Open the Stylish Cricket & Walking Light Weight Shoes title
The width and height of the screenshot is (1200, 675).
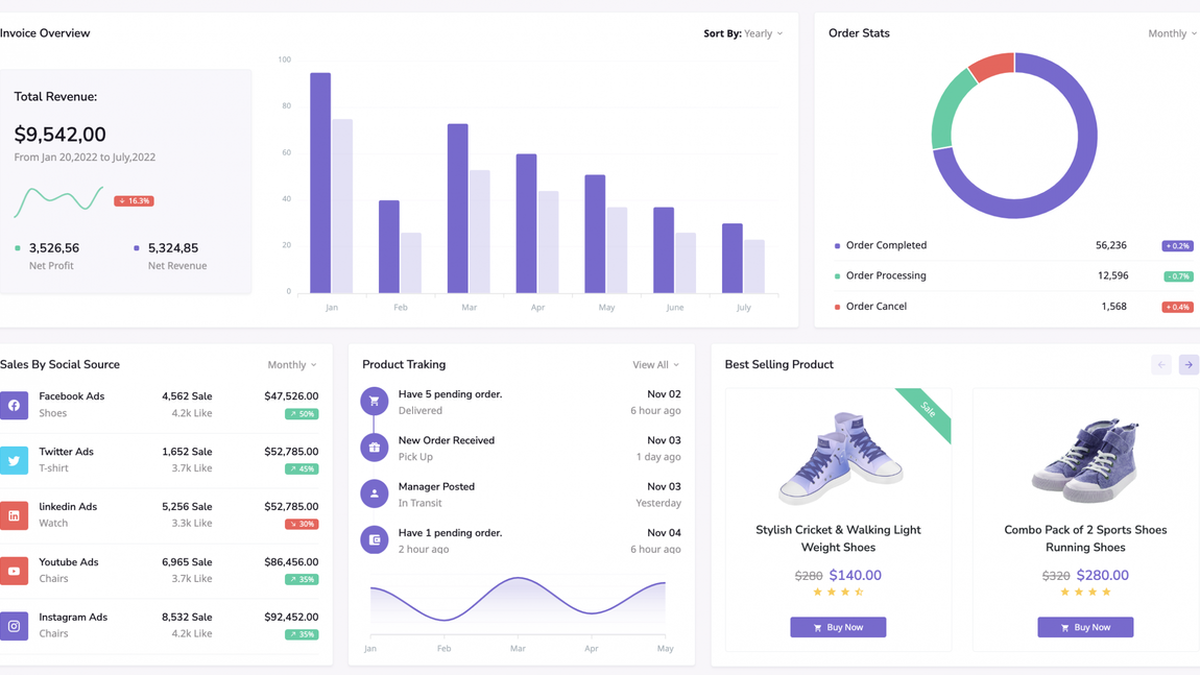838,539
